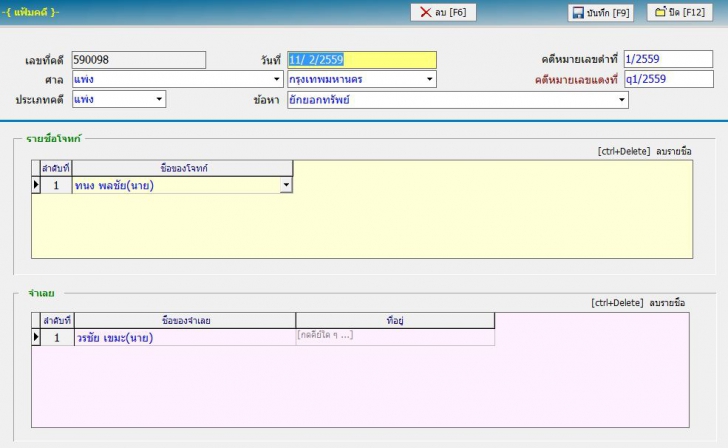Click the floppy disk icon on บันทึก button

coord(578,13)
